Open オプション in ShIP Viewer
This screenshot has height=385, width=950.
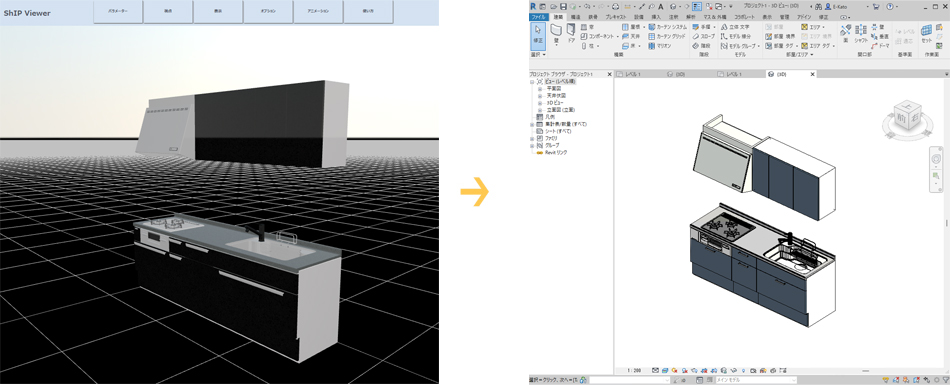pos(268,12)
